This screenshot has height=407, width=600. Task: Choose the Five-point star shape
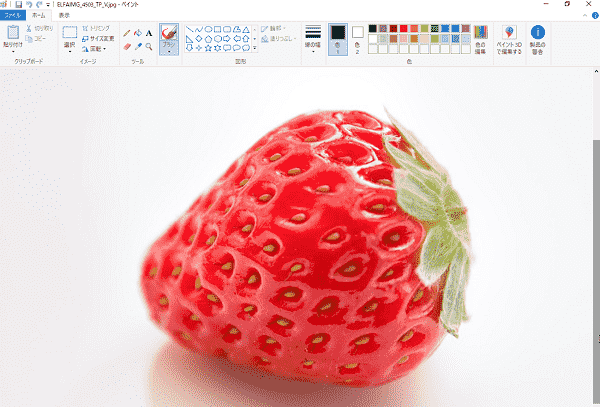coord(208,48)
